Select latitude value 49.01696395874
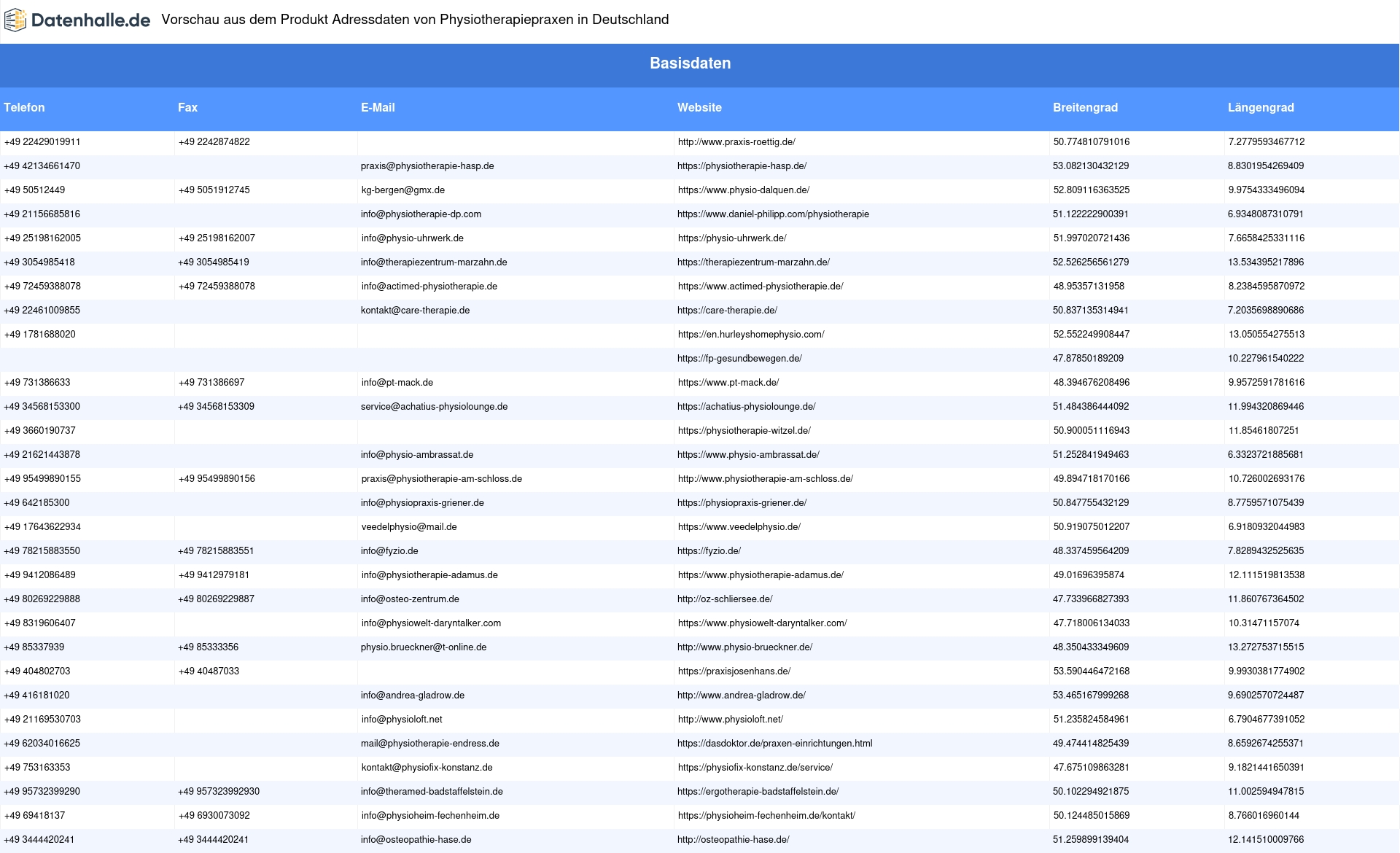1400x853 pixels. [1089, 575]
